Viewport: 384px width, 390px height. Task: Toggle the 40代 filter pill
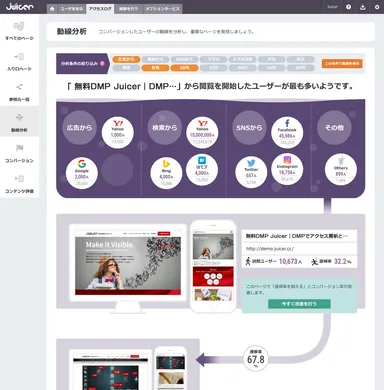pyautogui.click(x=242, y=68)
